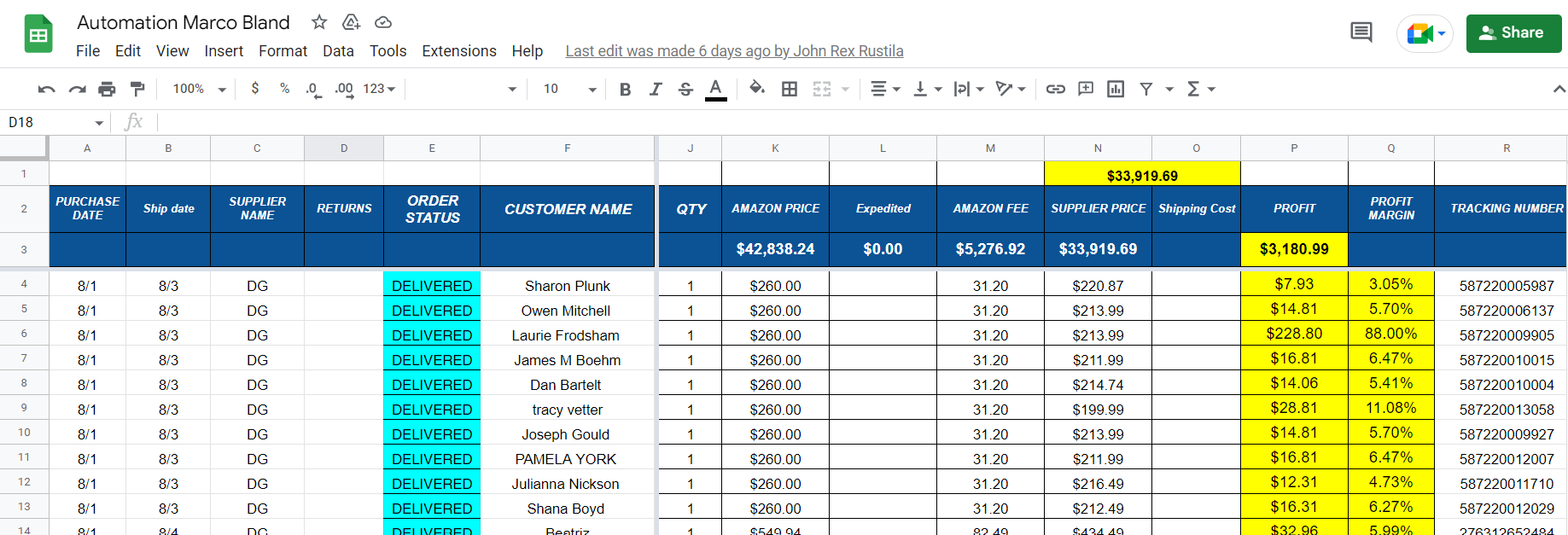1568x535 pixels.
Task: Open the text color picker
Action: [x=716, y=89]
